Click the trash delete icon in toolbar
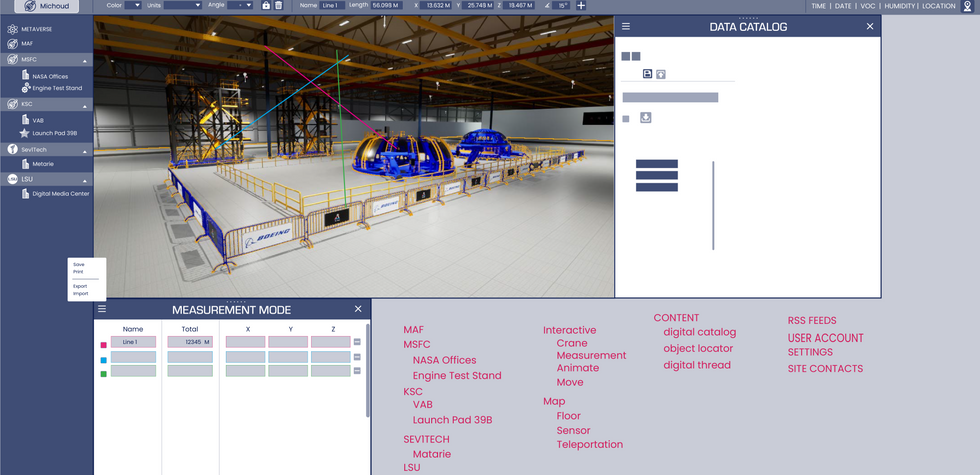This screenshot has height=475, width=980. (x=279, y=5)
